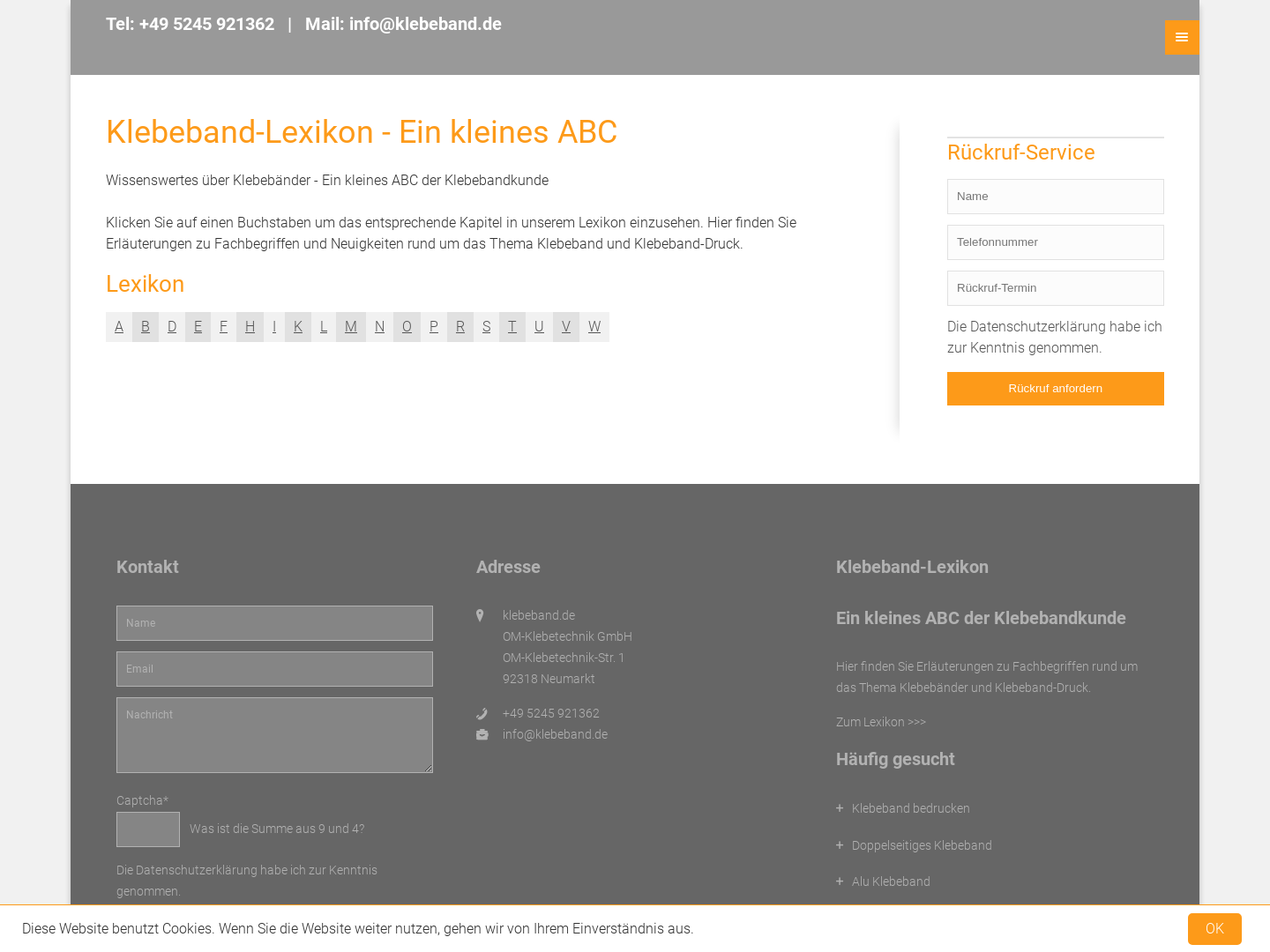1270x952 pixels.
Task: Accept cookies with the OK button
Action: [x=1214, y=929]
